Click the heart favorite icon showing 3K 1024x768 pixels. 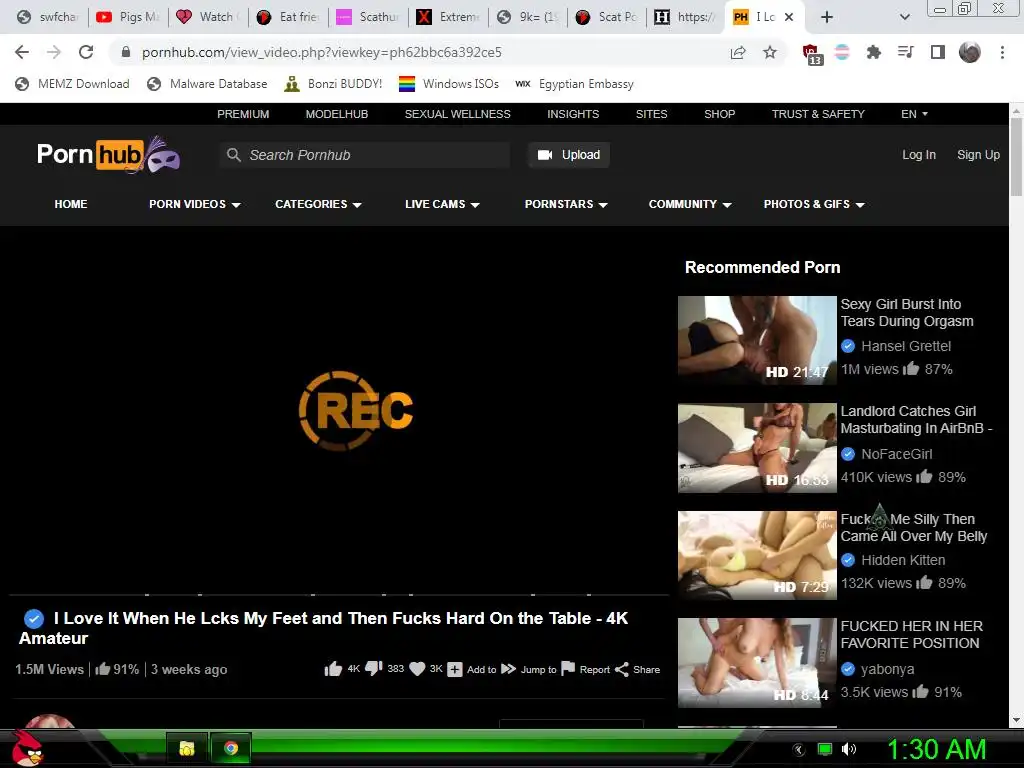(x=417, y=669)
